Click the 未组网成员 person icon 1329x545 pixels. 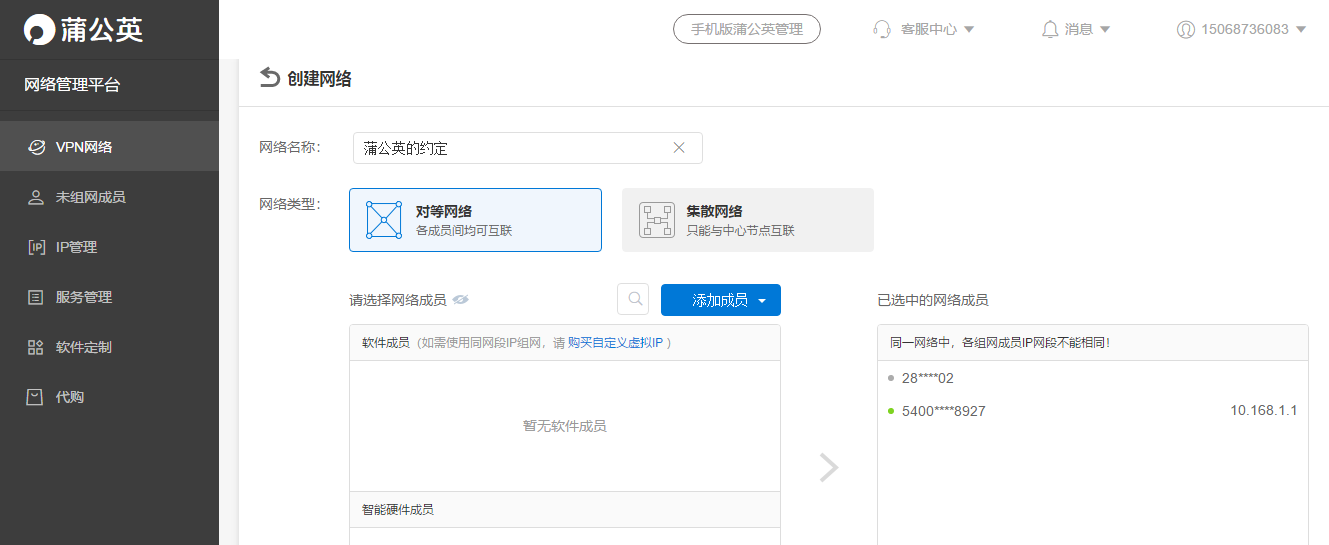[x=36, y=197]
